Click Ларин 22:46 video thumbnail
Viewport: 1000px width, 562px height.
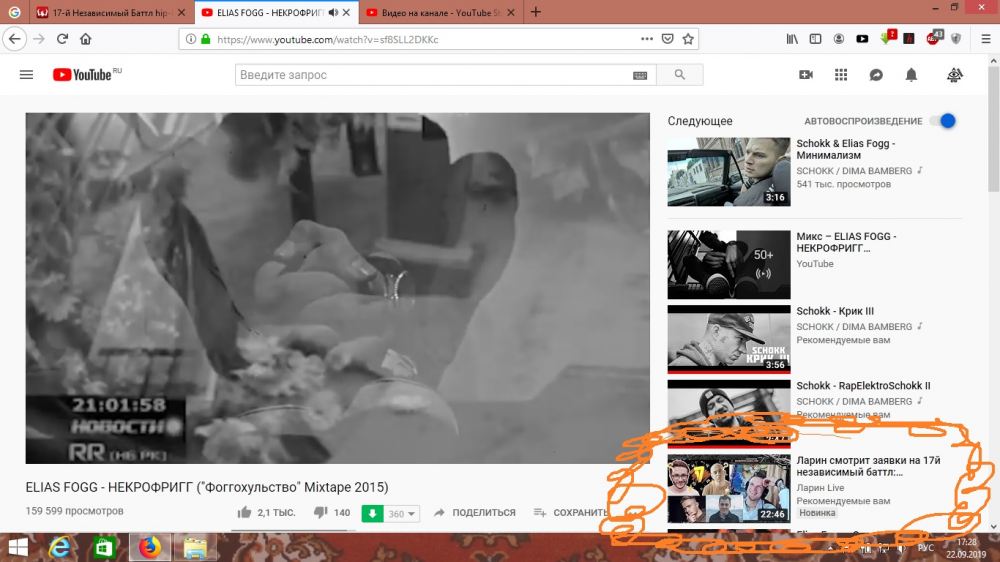point(728,489)
